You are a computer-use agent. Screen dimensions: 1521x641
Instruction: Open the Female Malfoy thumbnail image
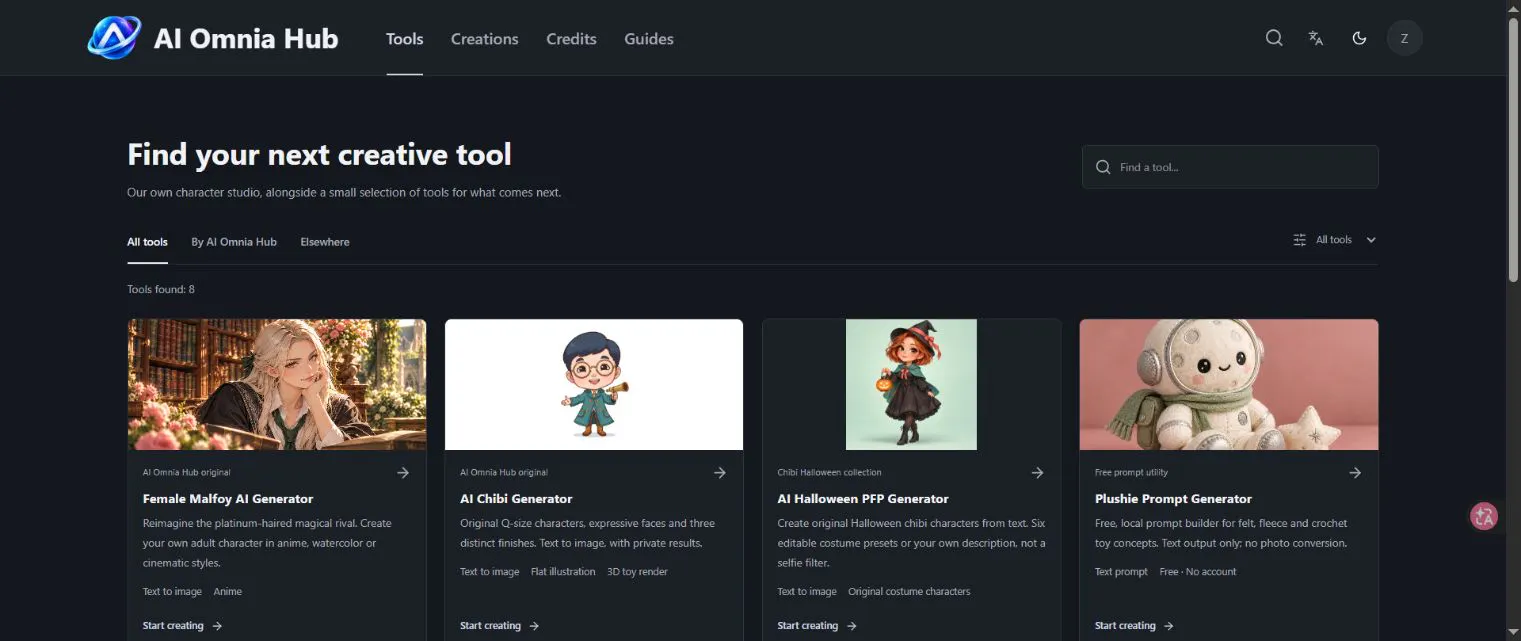277,385
